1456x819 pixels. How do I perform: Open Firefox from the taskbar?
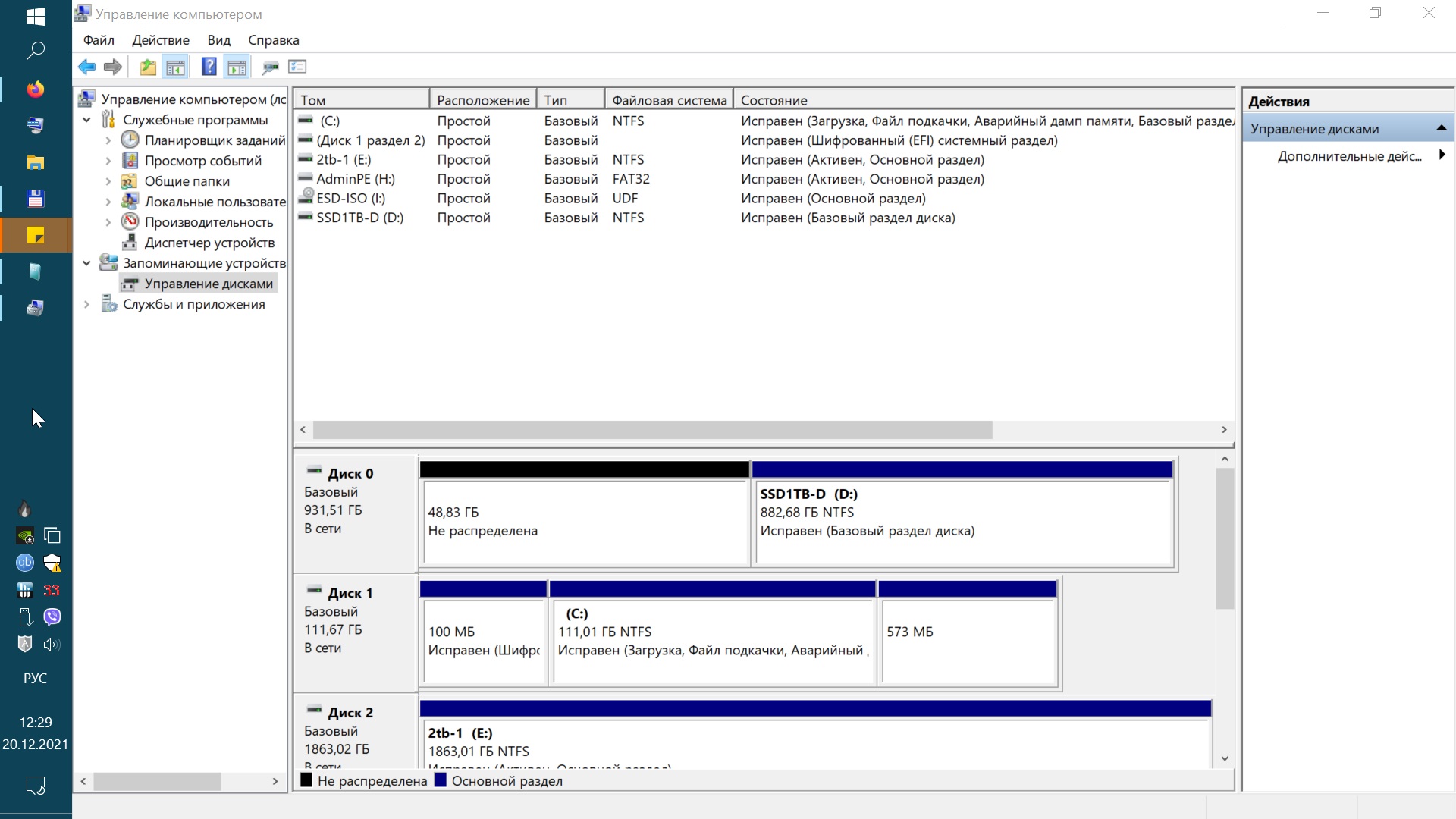coord(35,89)
